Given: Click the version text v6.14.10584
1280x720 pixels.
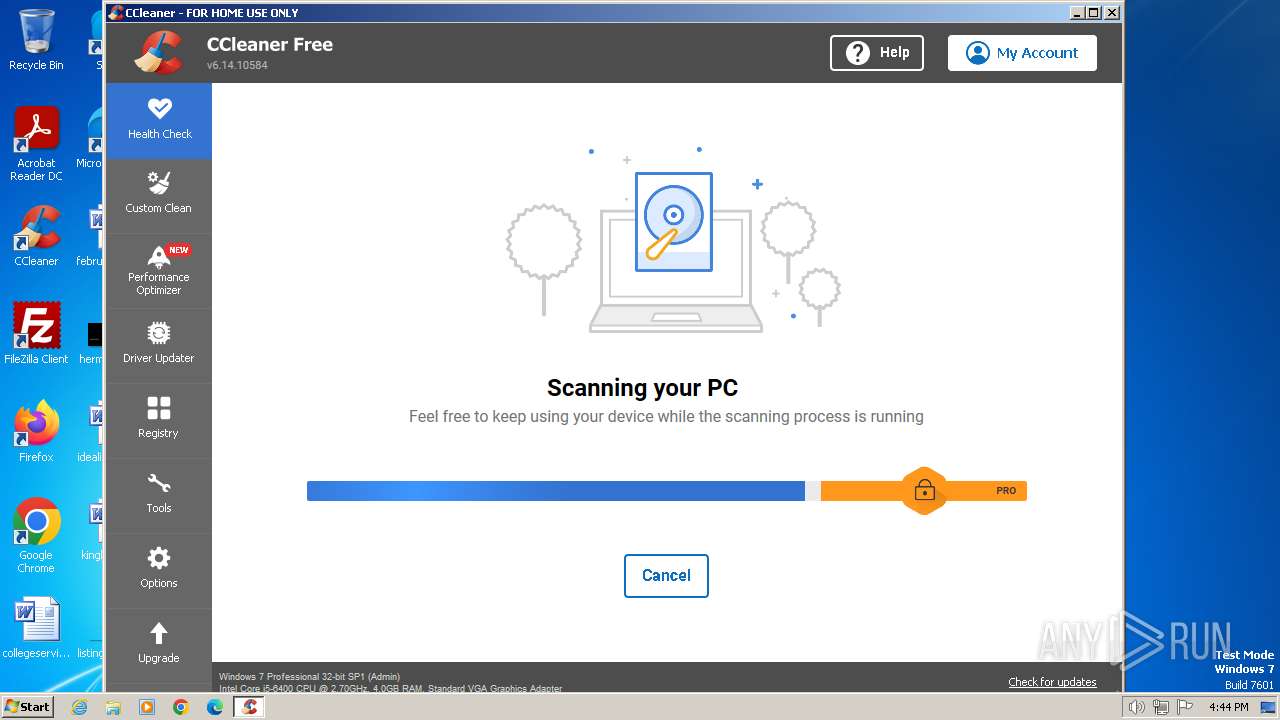Looking at the screenshot, I should [237, 65].
